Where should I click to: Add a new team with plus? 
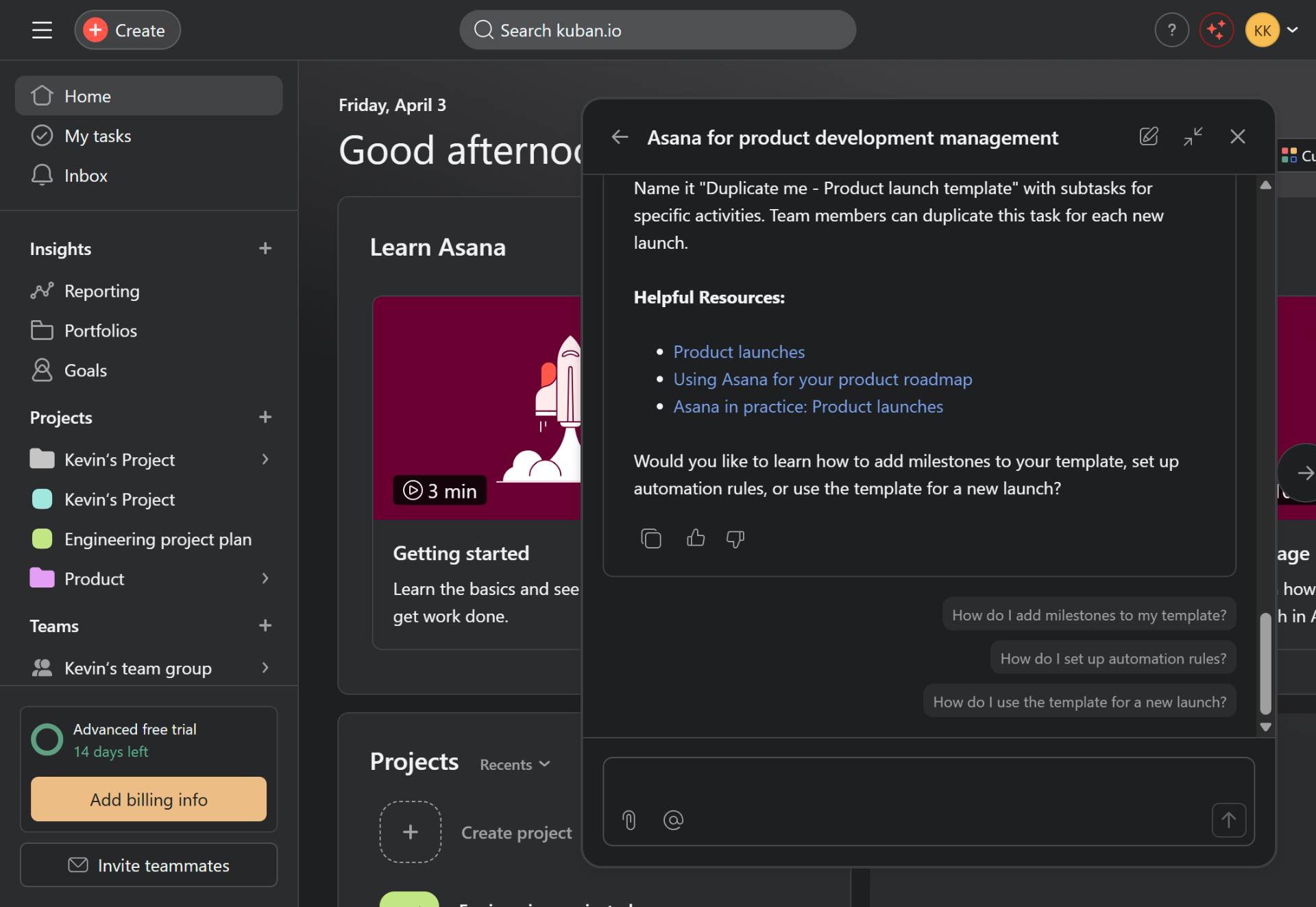click(265, 625)
